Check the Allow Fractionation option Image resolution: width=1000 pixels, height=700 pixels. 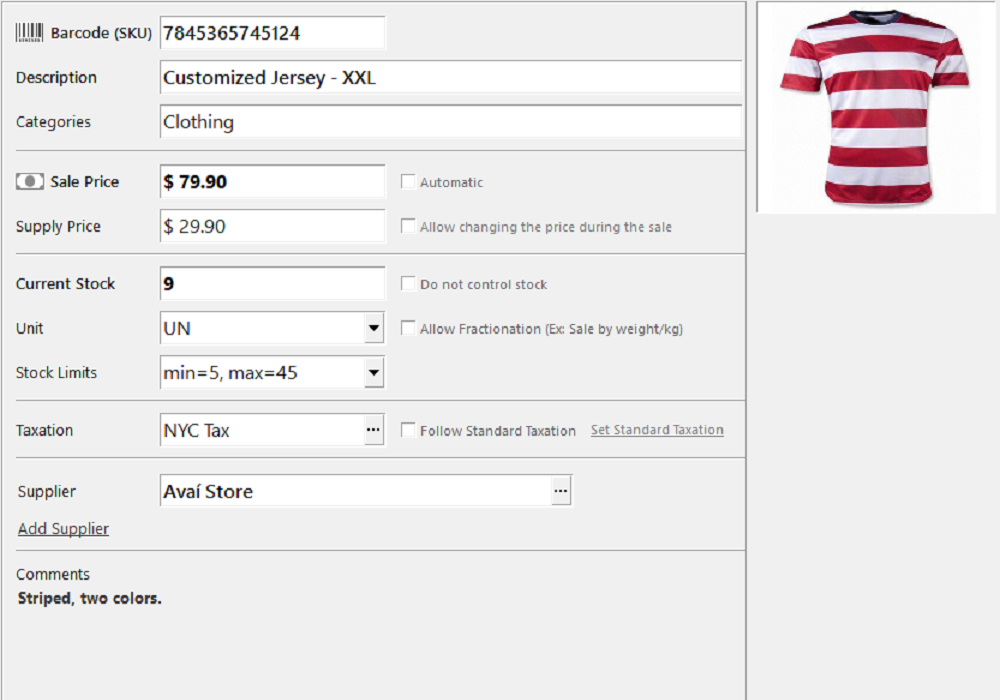pyautogui.click(x=408, y=327)
